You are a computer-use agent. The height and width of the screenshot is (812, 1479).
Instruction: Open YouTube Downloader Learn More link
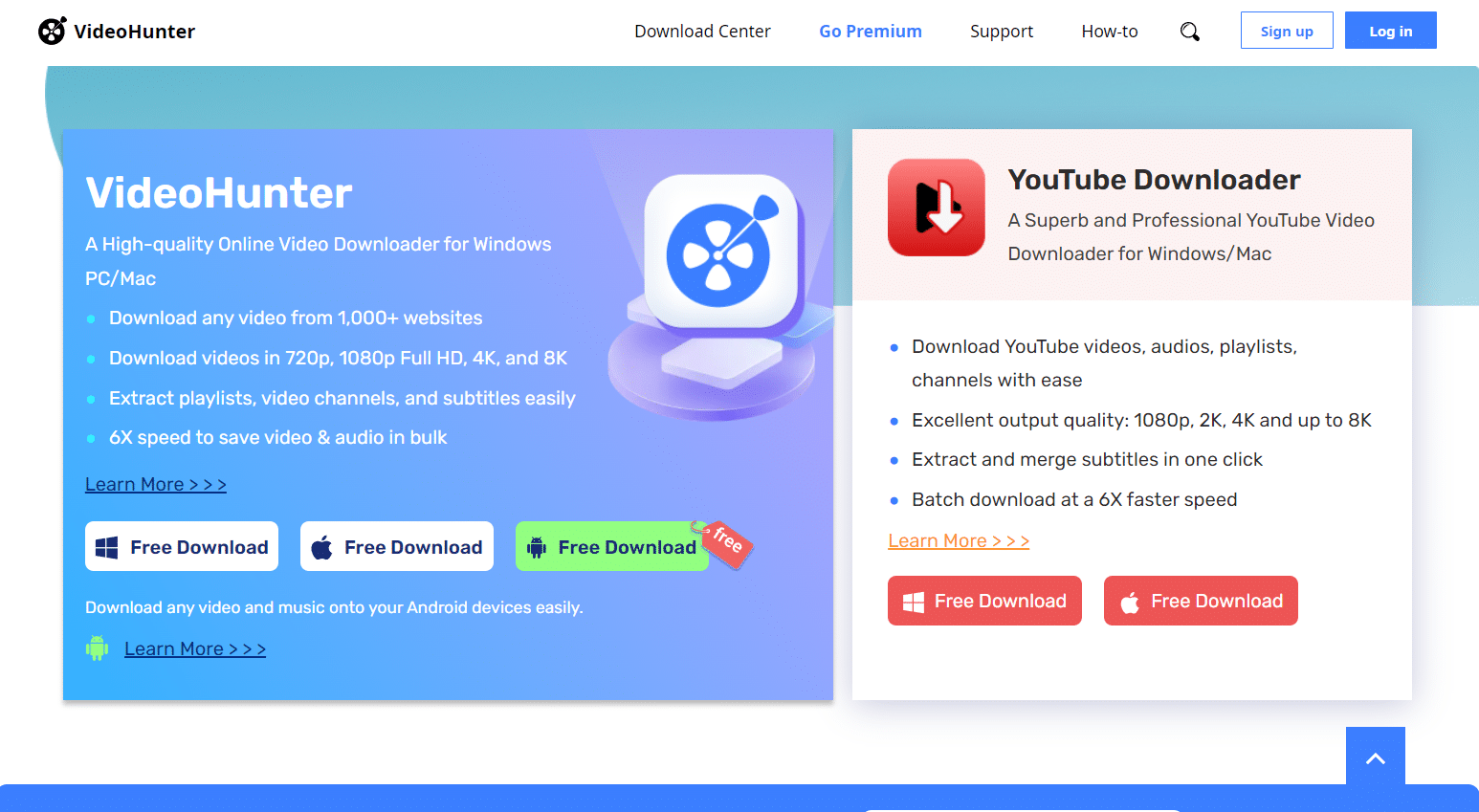pyautogui.click(x=959, y=540)
